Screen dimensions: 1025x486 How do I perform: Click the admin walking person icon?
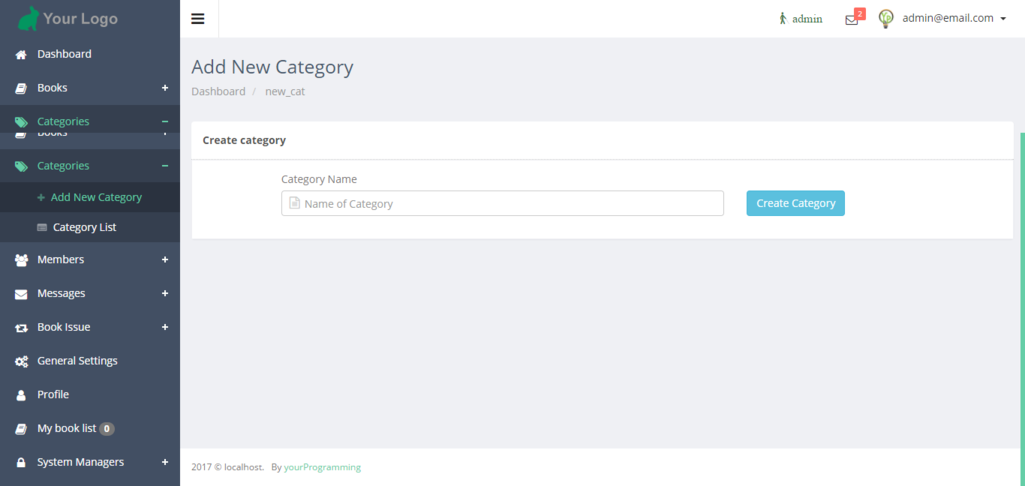tap(783, 18)
